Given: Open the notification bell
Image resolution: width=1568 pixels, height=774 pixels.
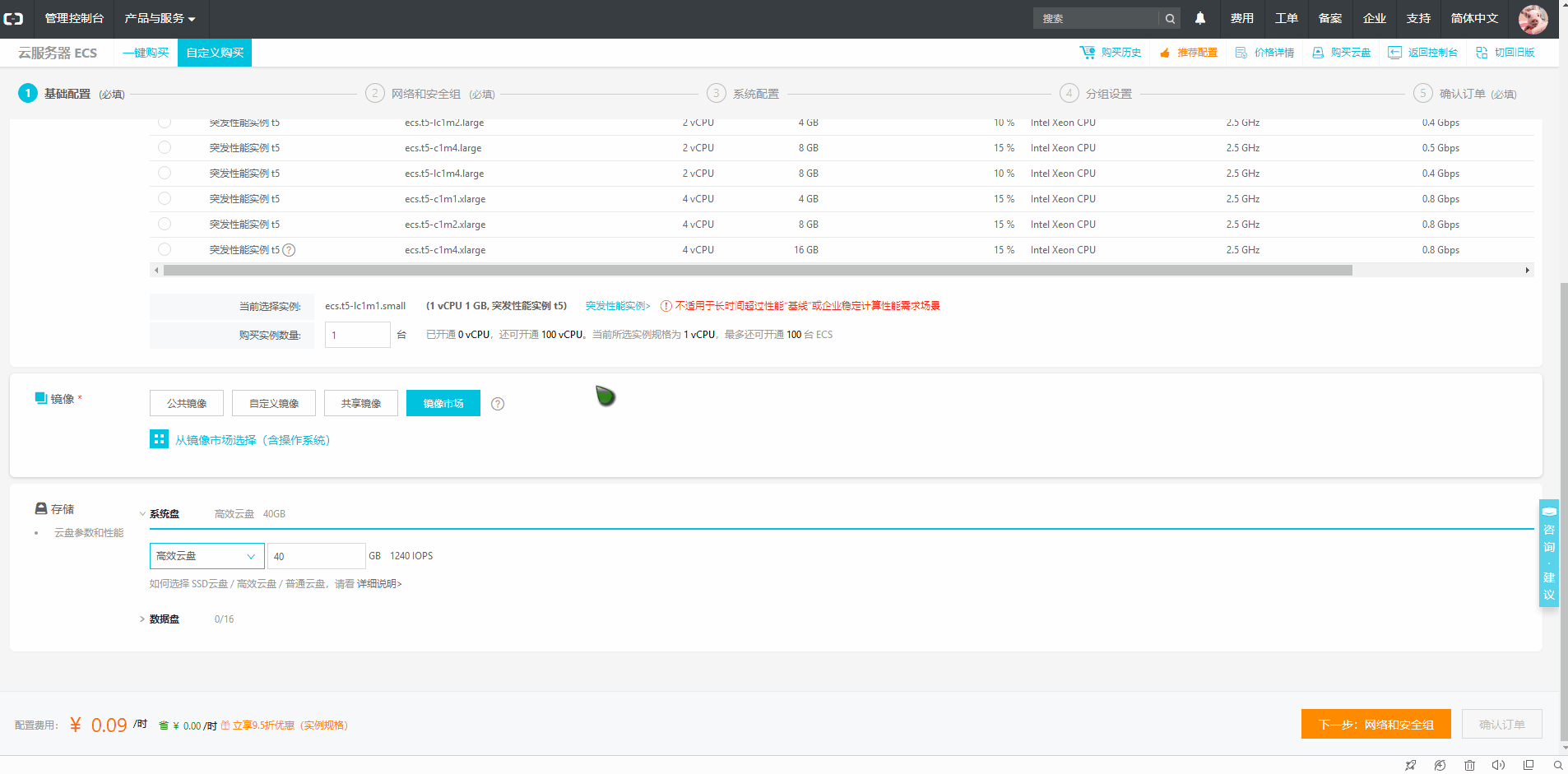Looking at the screenshot, I should 1200,18.
